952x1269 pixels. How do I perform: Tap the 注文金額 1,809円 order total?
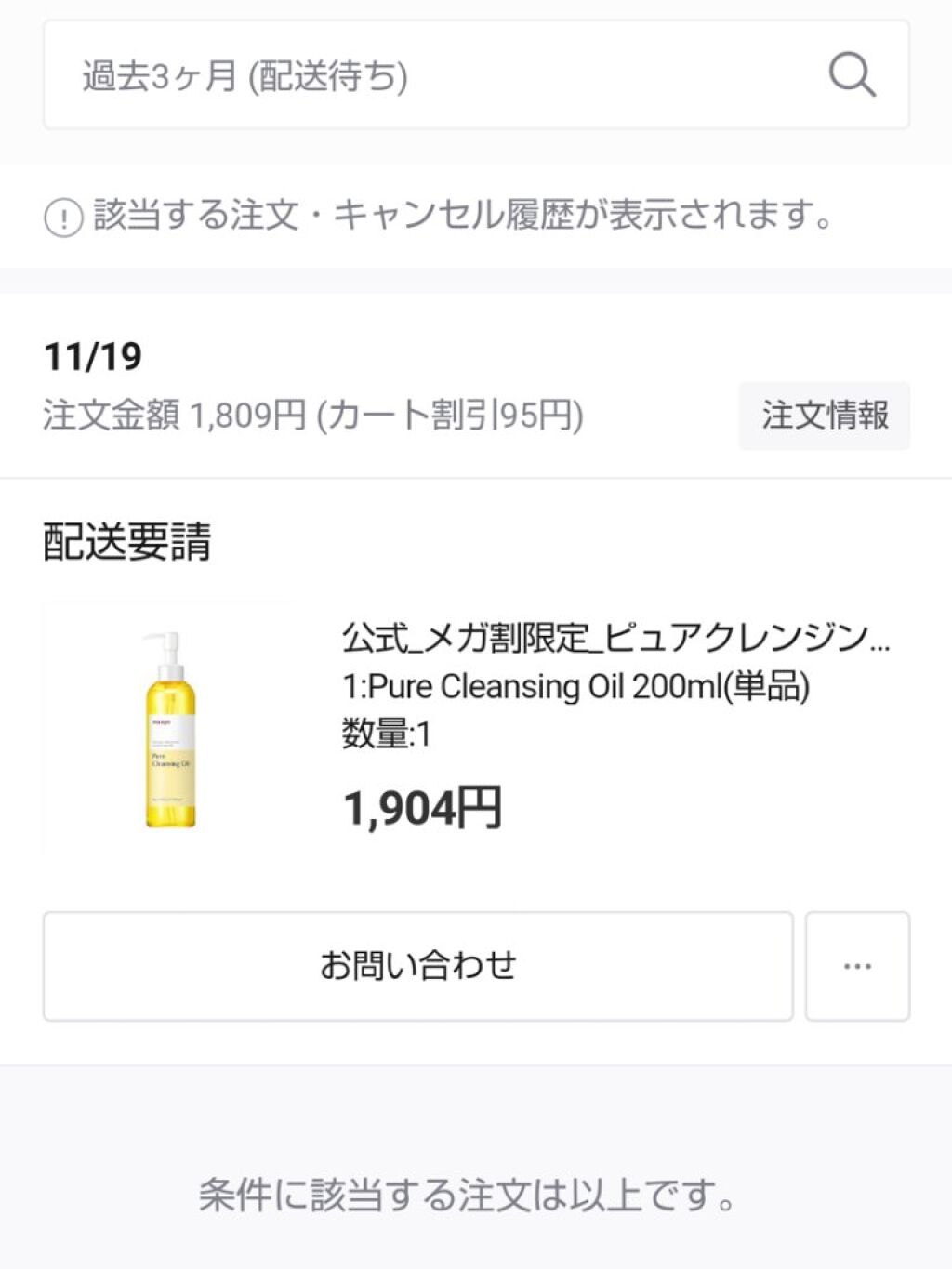(x=175, y=416)
